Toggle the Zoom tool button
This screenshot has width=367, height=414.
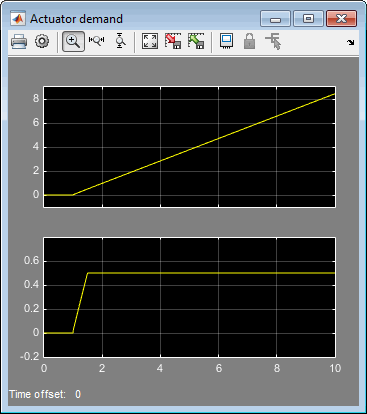73,42
